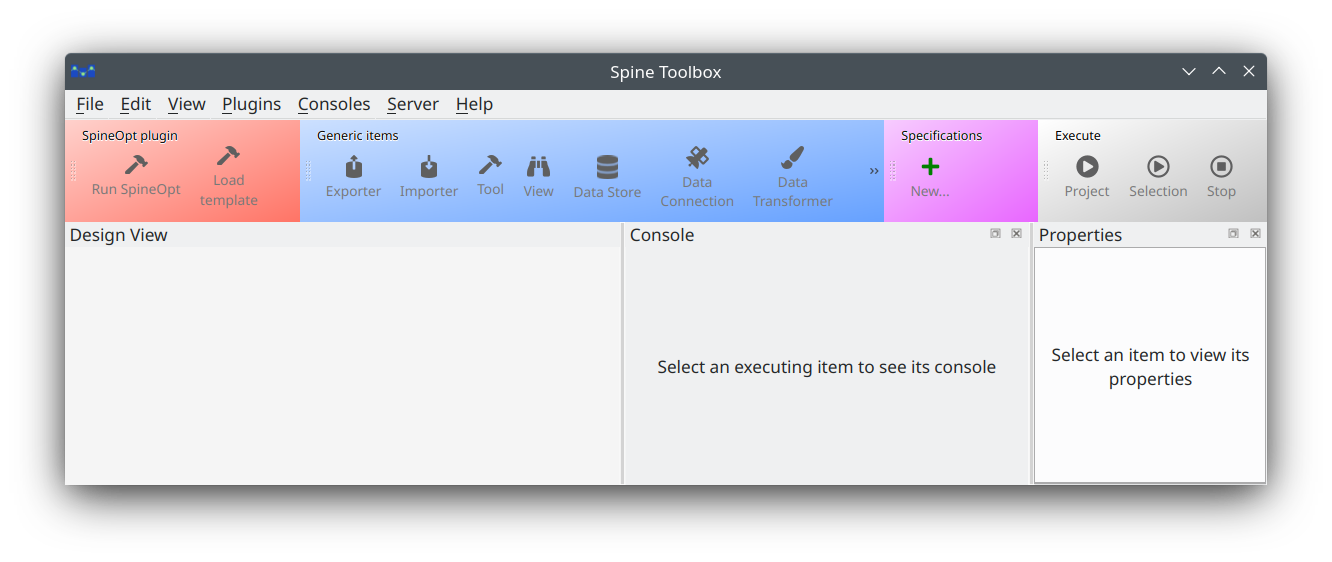Close the Spine Toolbox window
The image size is (1332, 562).
[x=1249, y=71]
